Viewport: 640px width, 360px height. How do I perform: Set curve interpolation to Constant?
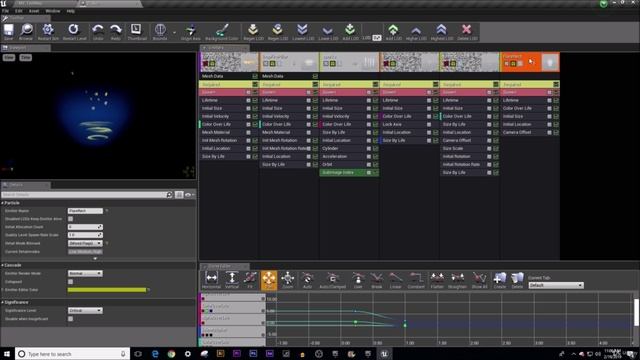(x=416, y=280)
